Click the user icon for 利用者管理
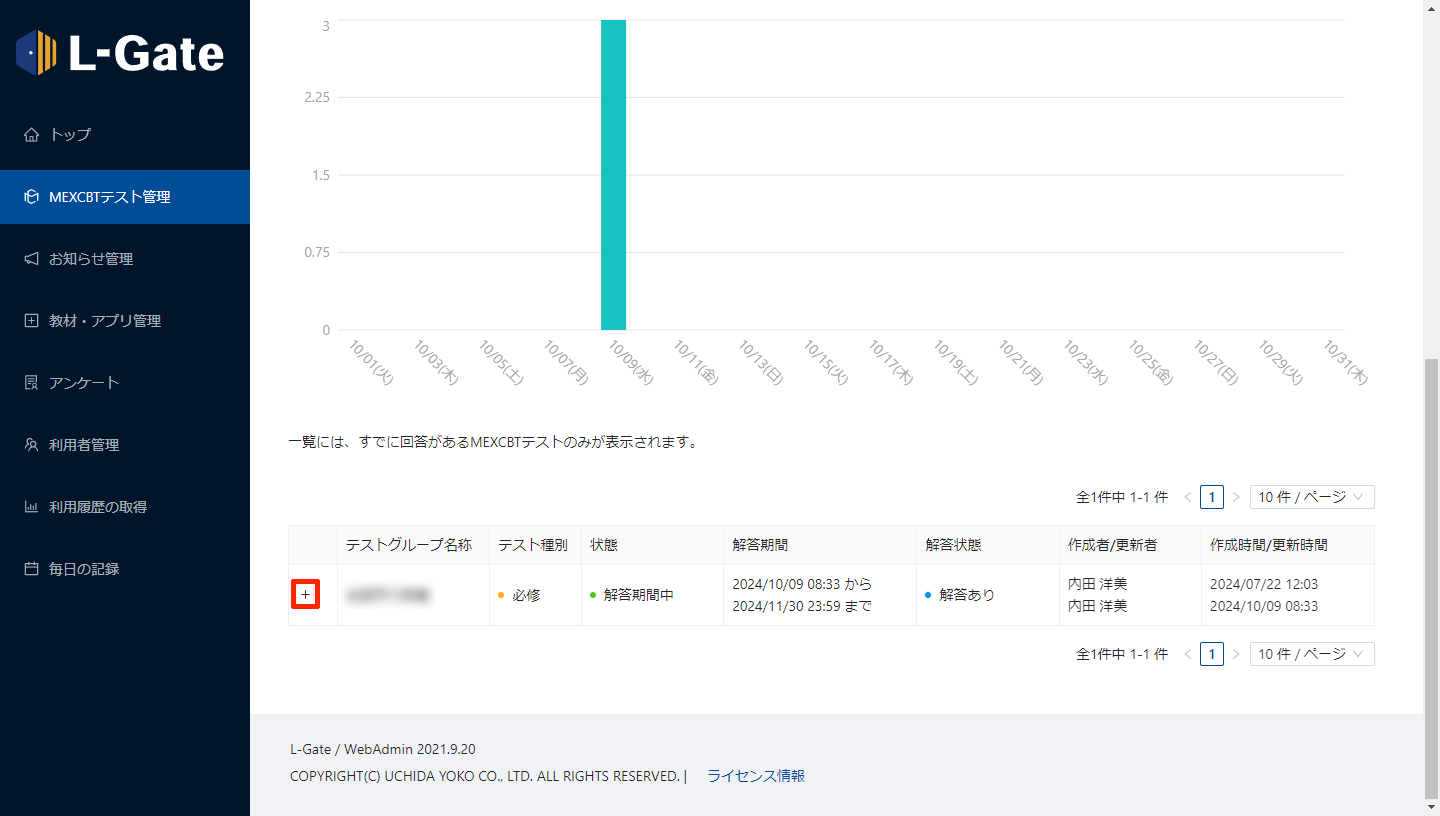The image size is (1440, 816). click(x=31, y=445)
